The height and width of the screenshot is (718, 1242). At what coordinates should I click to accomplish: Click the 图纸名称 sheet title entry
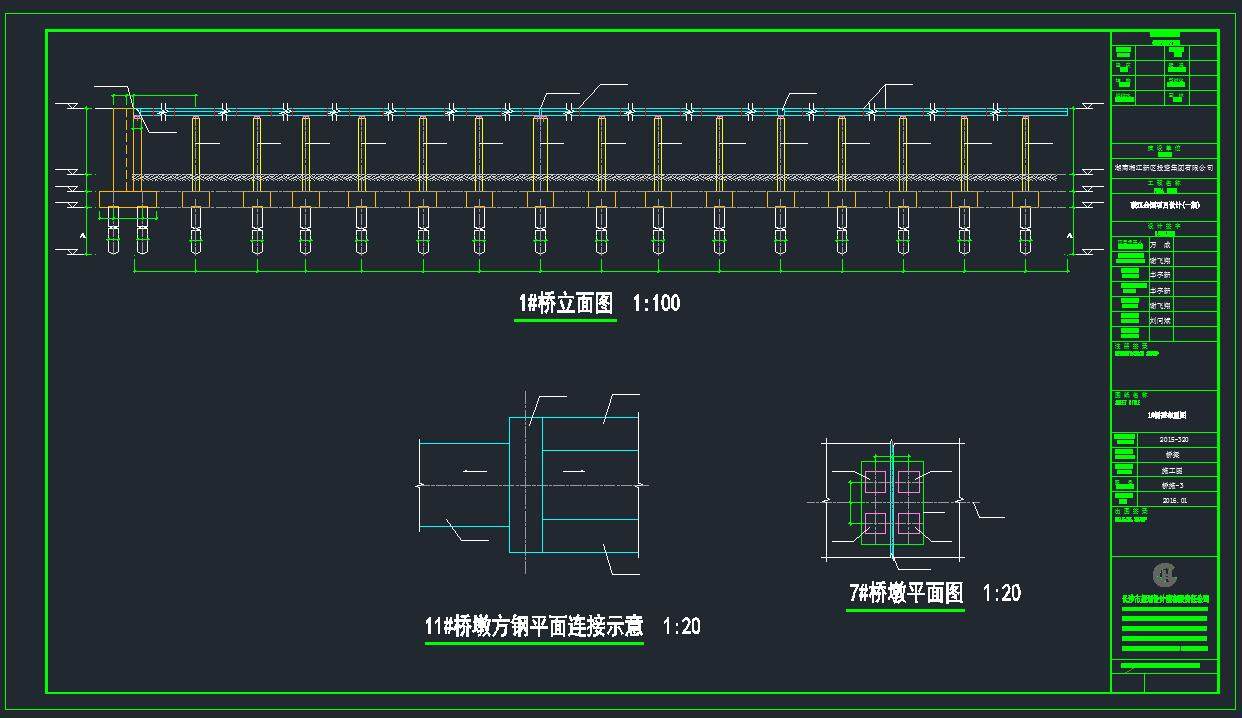1164,413
